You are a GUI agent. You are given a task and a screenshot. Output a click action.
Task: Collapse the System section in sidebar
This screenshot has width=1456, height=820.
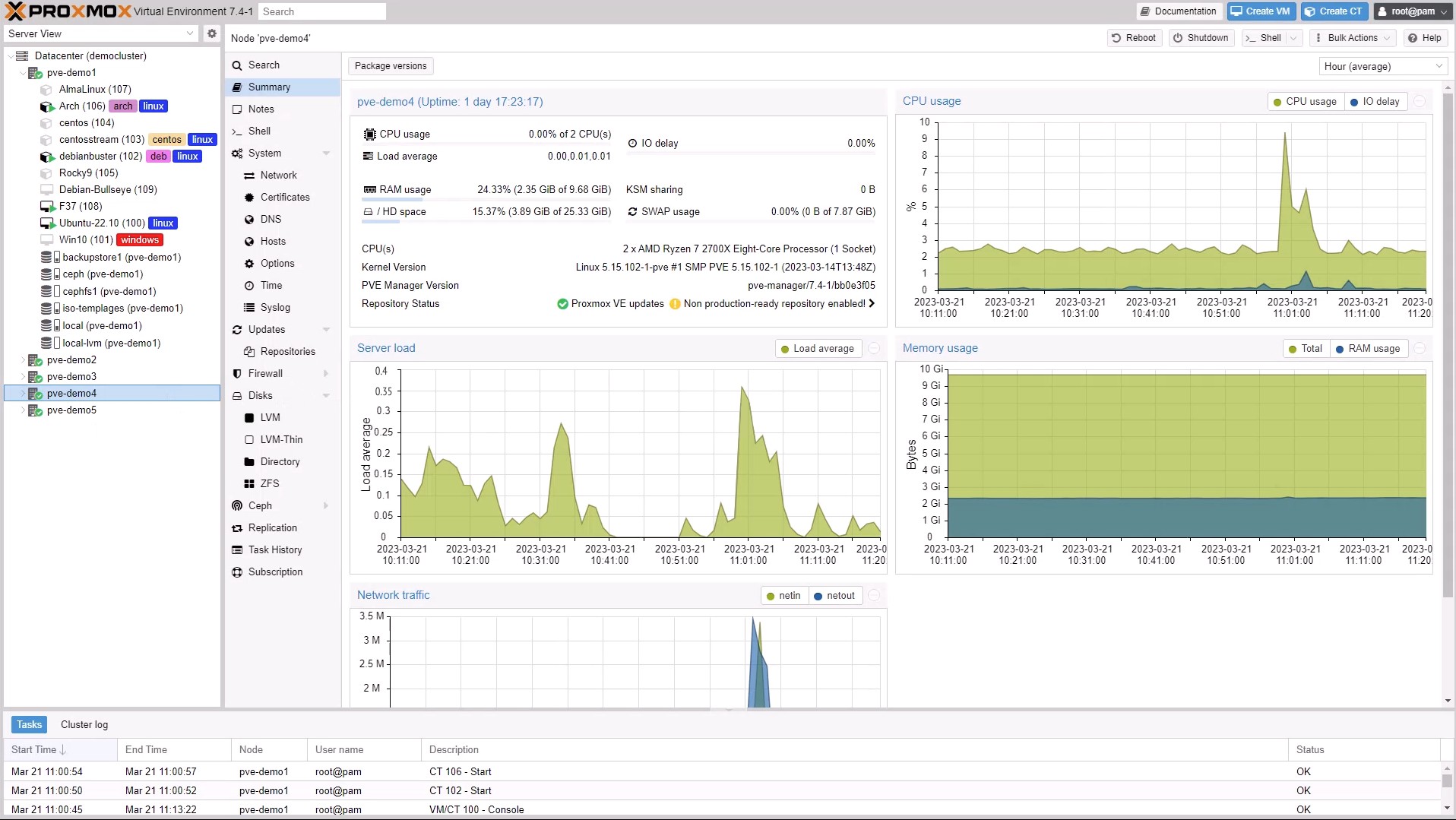[327, 153]
